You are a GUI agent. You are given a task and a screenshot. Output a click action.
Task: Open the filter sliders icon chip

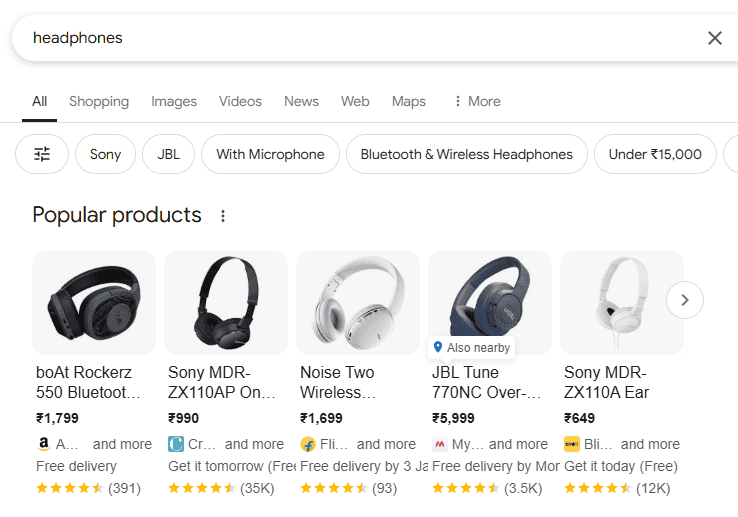click(x=42, y=154)
